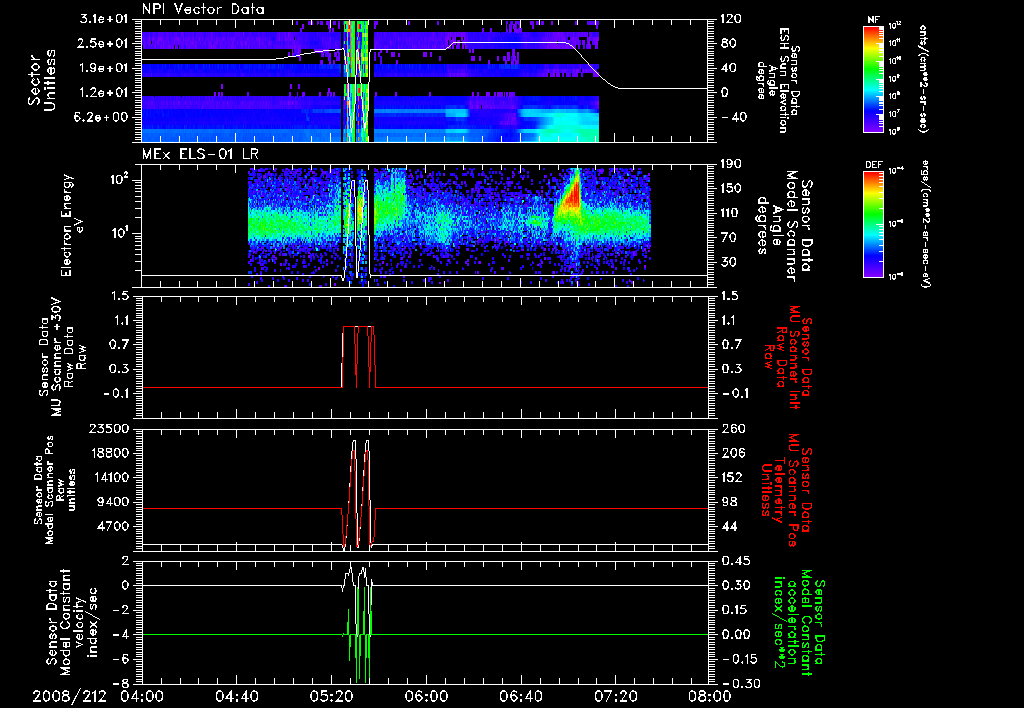Click the "14100" scanner position tick label
Image resolution: width=1024 pixels, height=708 pixels.
110,477
